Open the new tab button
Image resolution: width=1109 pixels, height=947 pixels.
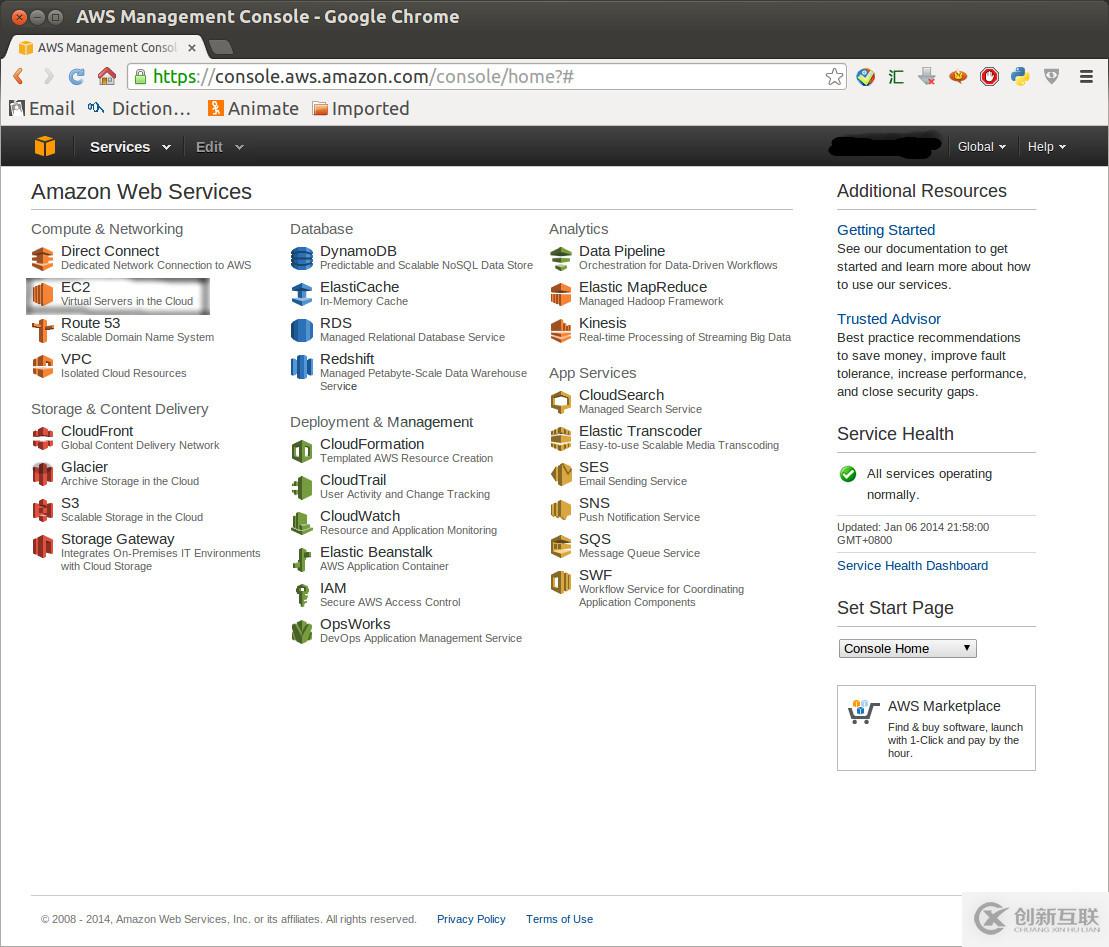tap(221, 47)
